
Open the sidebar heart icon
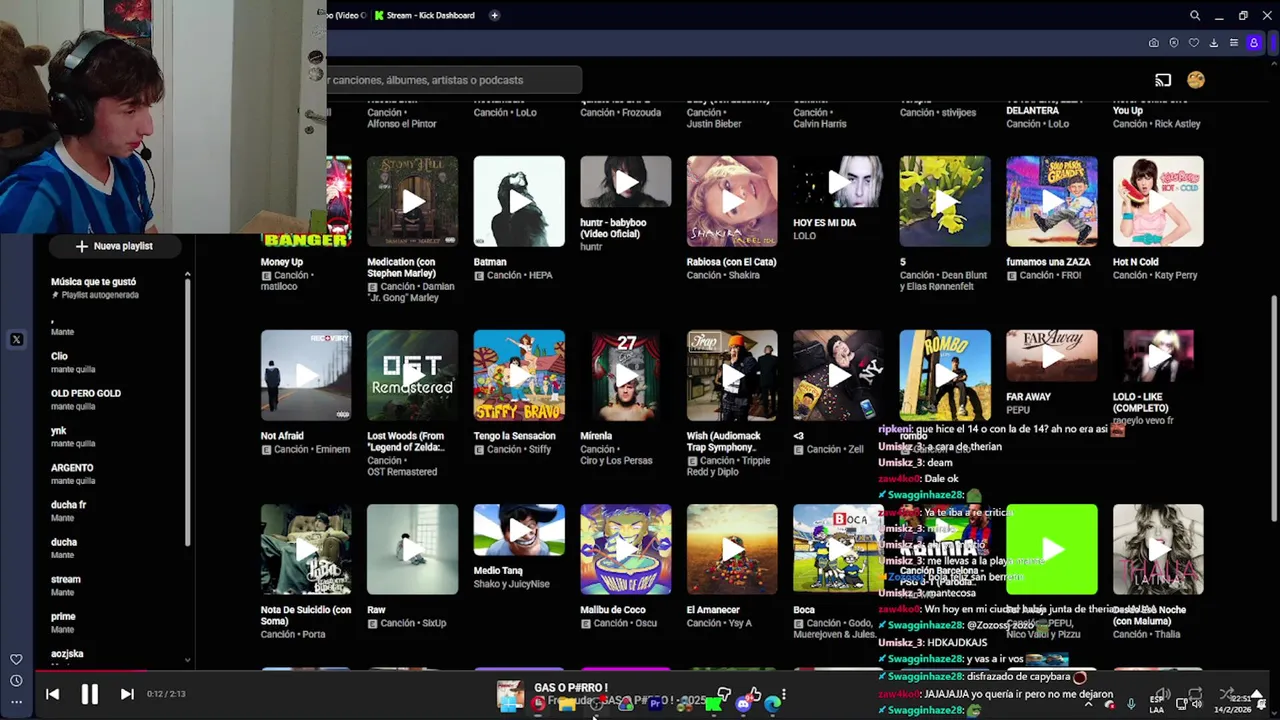point(16,659)
